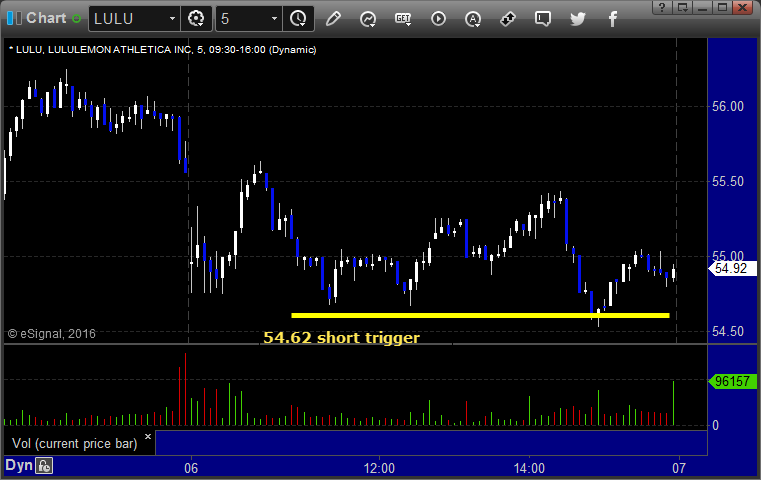Open the symbol settings gear menu
The width and height of the screenshot is (761, 480).
pos(196,18)
